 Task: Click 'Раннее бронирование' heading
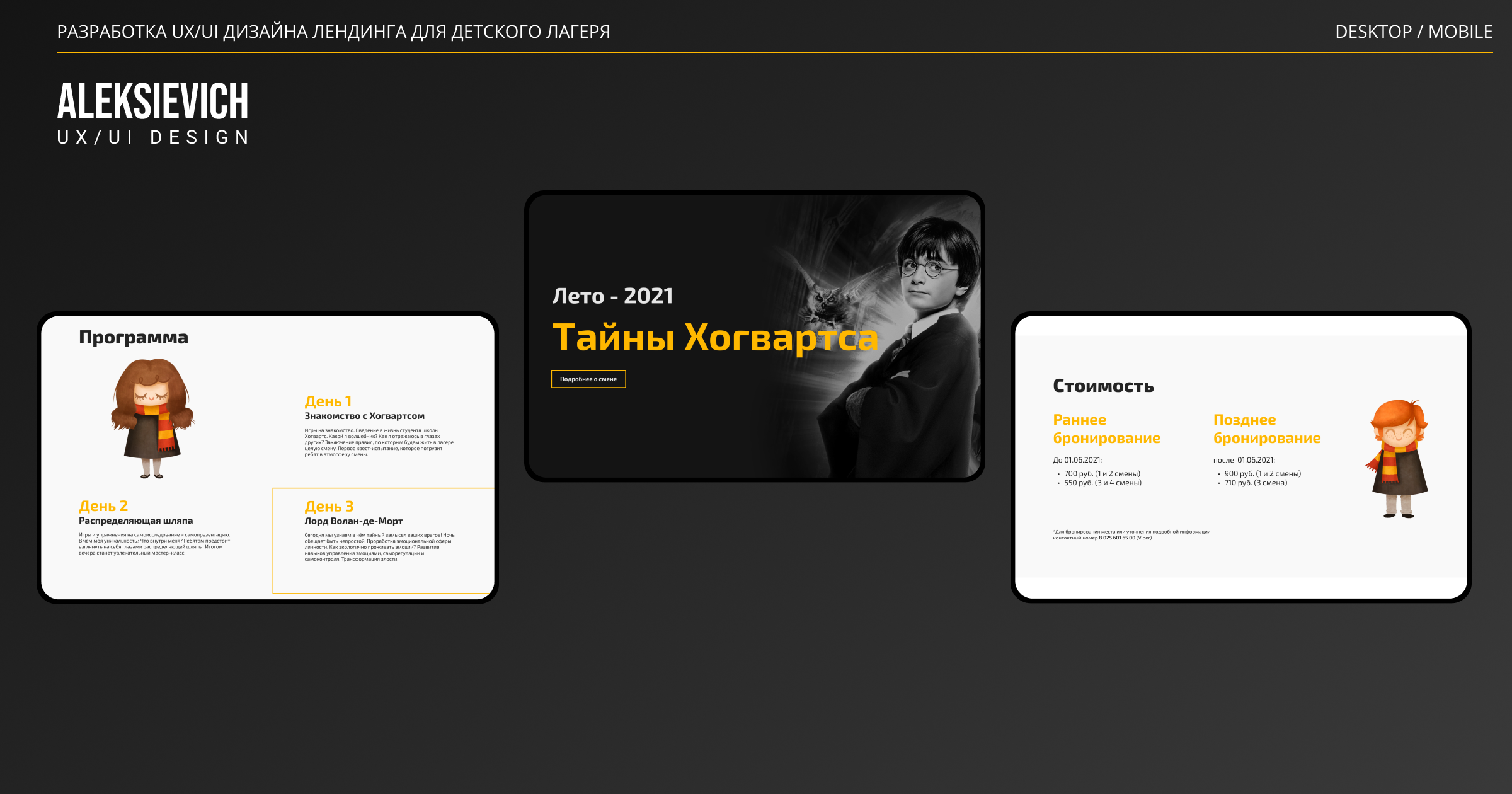1106,429
